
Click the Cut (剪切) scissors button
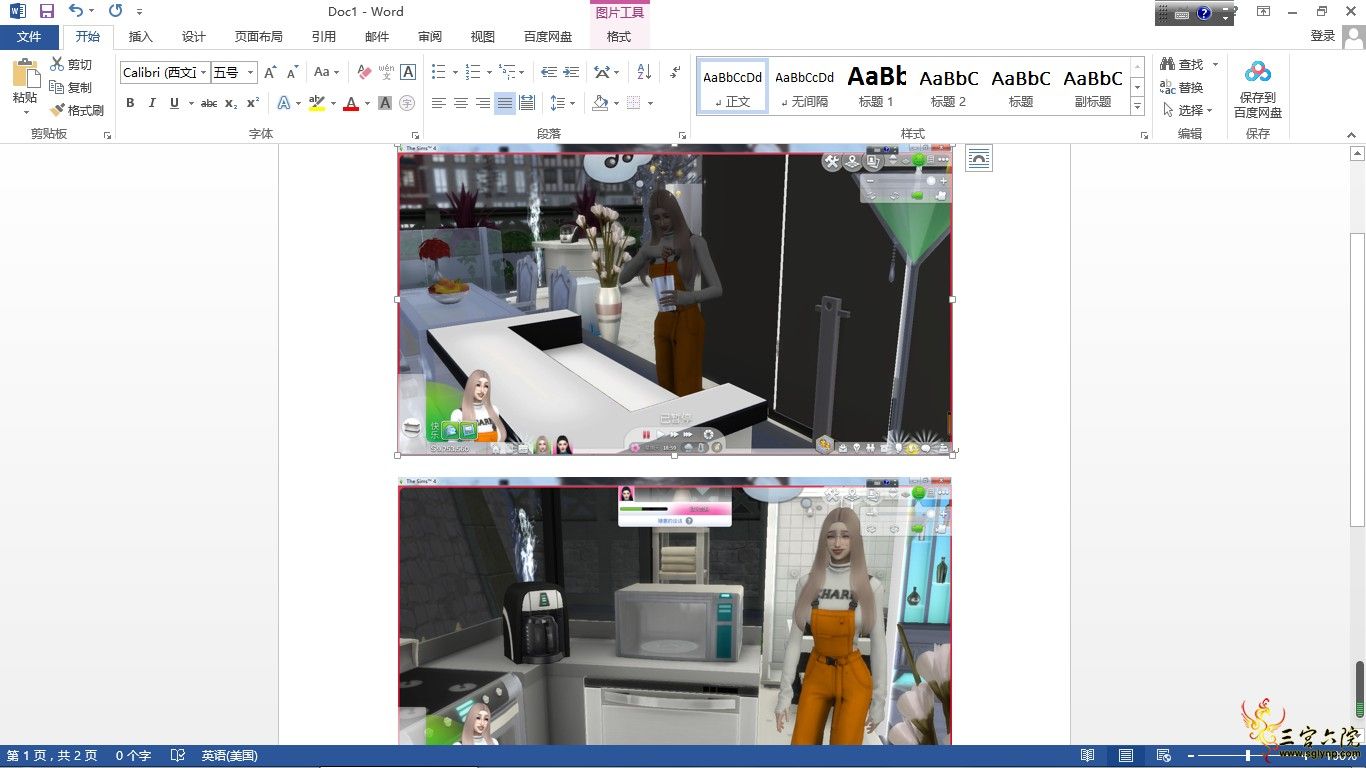[71, 65]
